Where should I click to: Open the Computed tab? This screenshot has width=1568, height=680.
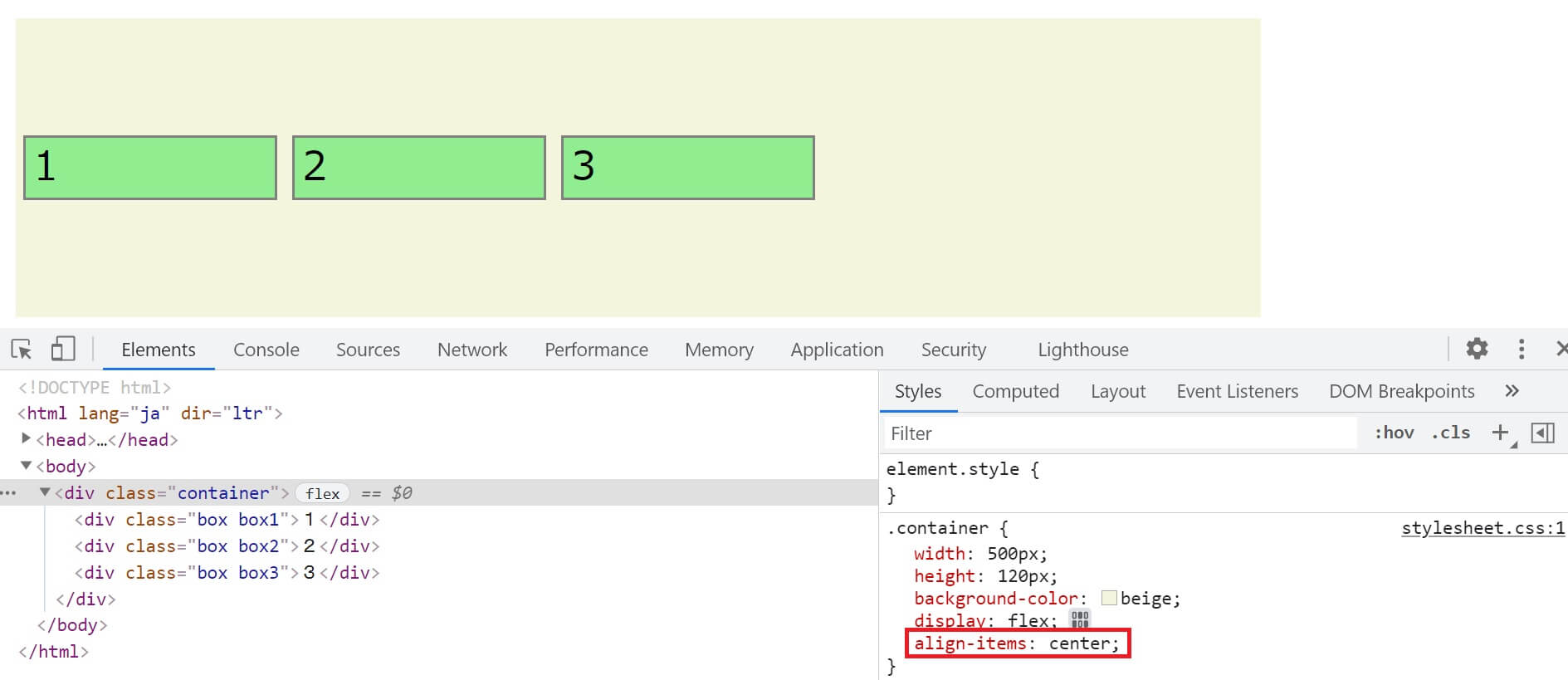pyautogui.click(x=1015, y=391)
